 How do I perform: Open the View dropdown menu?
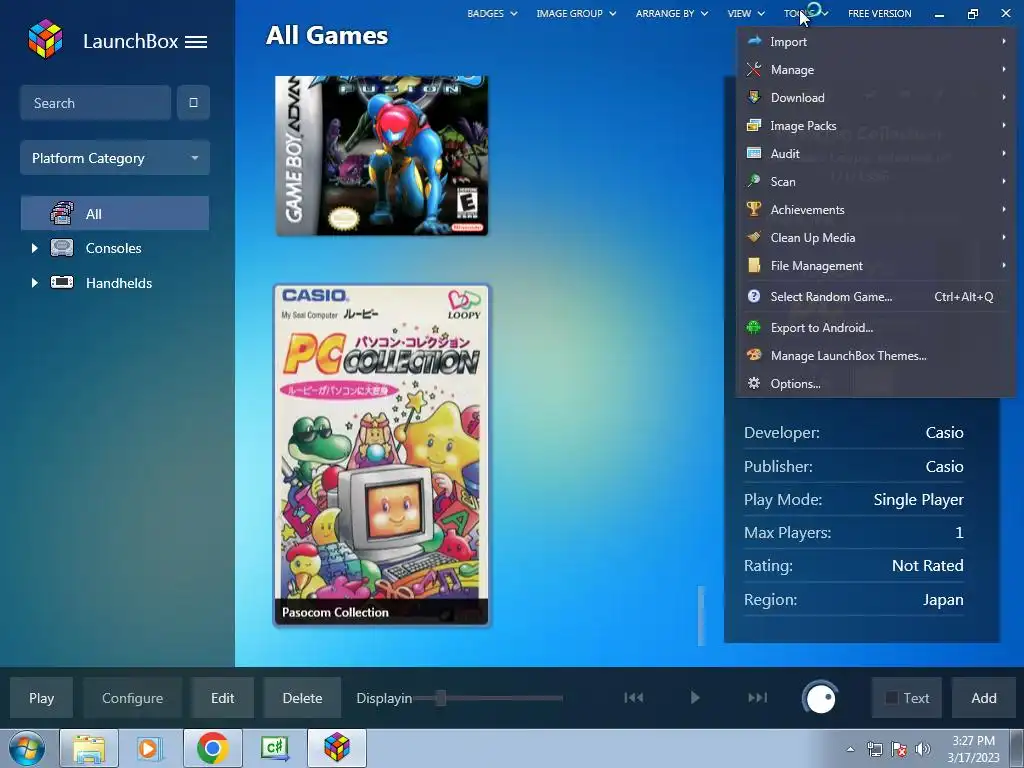[x=746, y=13]
